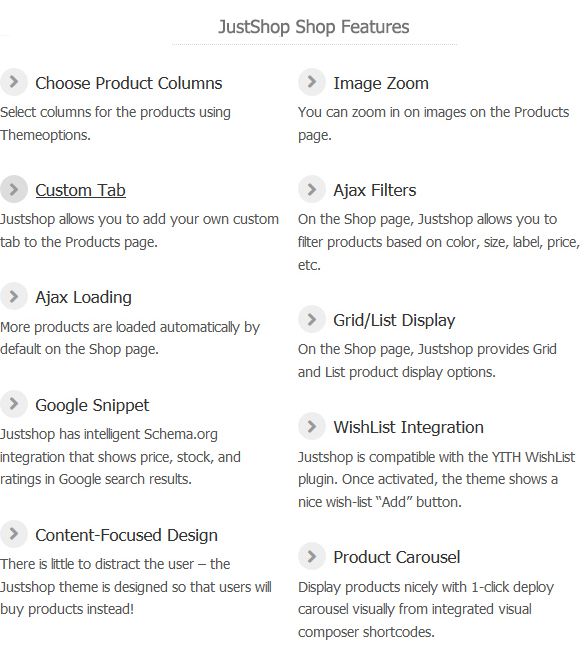Click the arrow icon beside WishList Integration
The width and height of the screenshot is (586, 662).
pyautogui.click(x=312, y=426)
